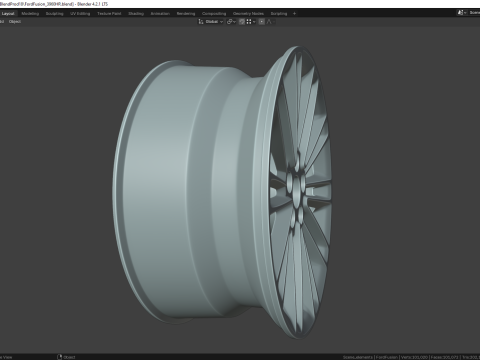This screenshot has width=480, height=360.
Task: Switch to the Layout workspace tab
Action: point(8,14)
